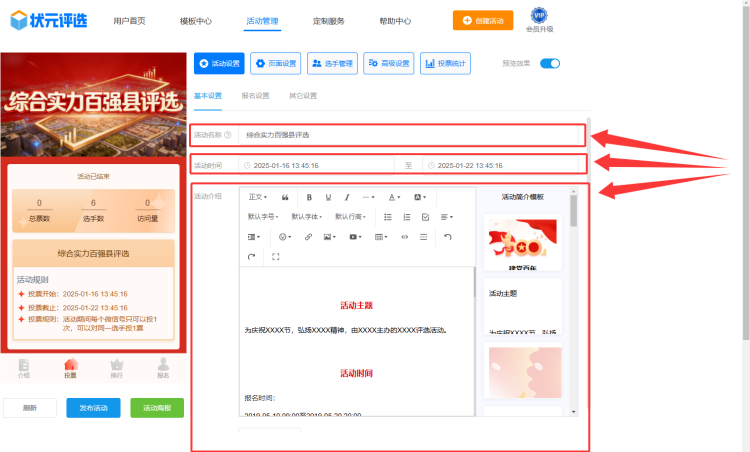Open 定制服务 in top navigation
This screenshot has height=452, width=750.
pos(329,21)
